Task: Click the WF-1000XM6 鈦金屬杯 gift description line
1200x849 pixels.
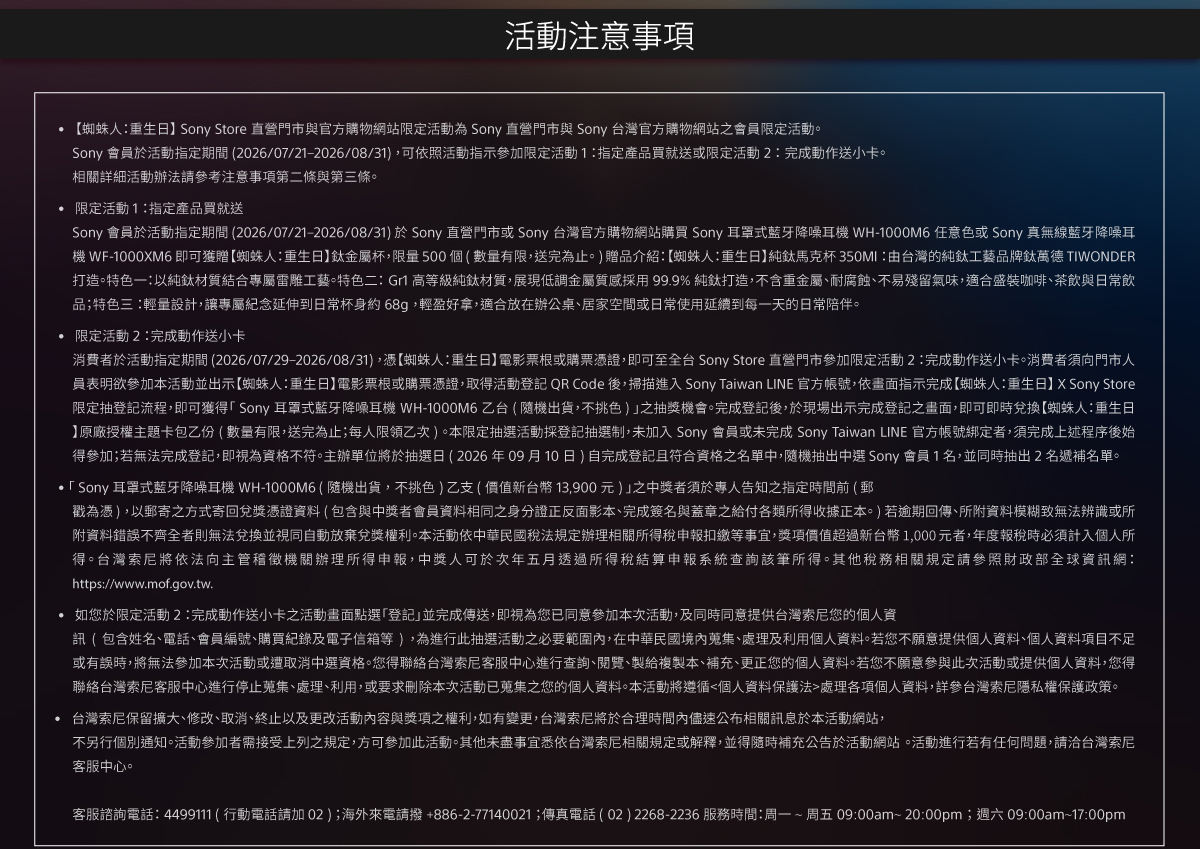Action: point(604,256)
